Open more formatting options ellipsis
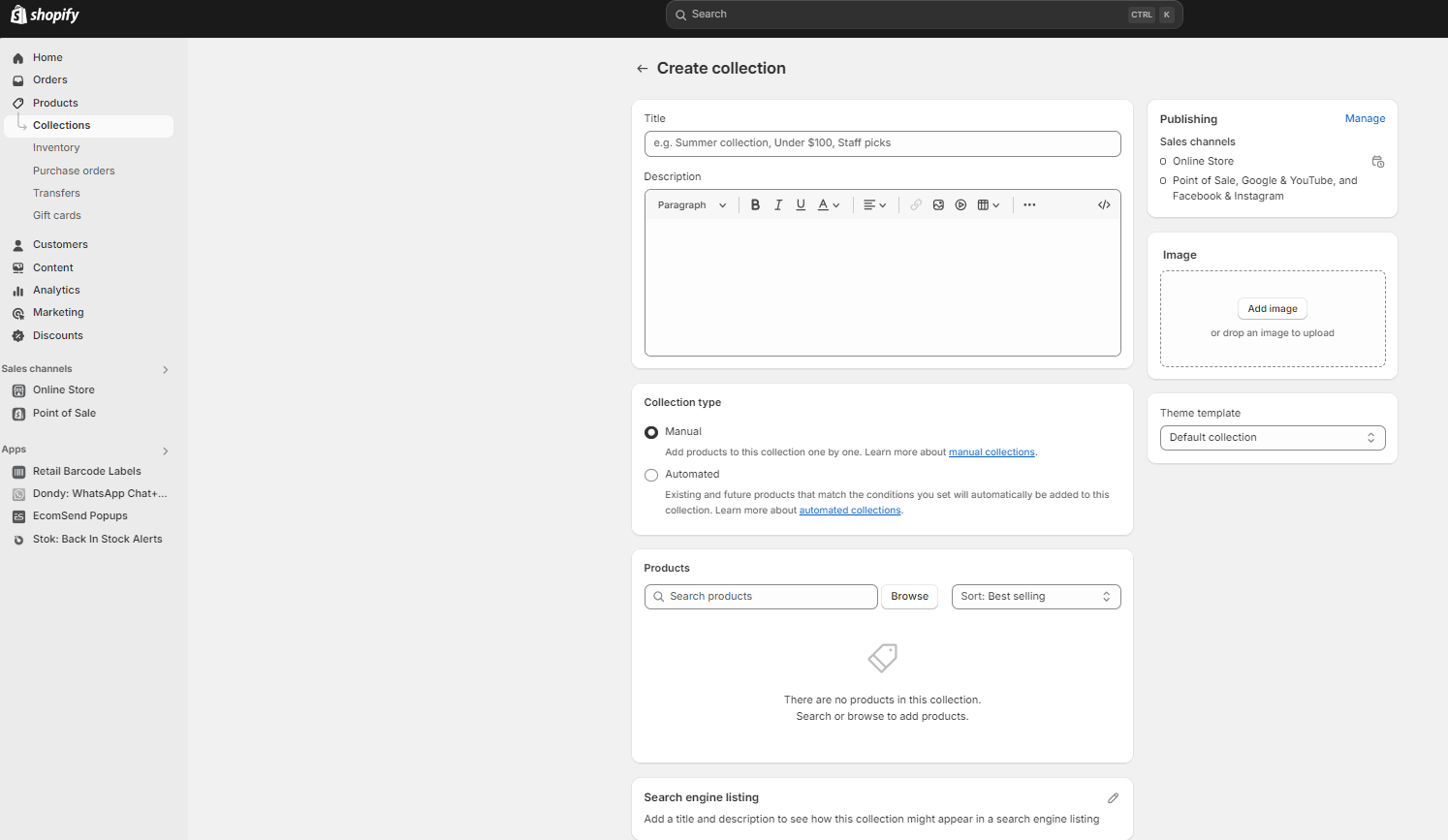Viewport: 1448px width, 840px height. pos(1029,205)
